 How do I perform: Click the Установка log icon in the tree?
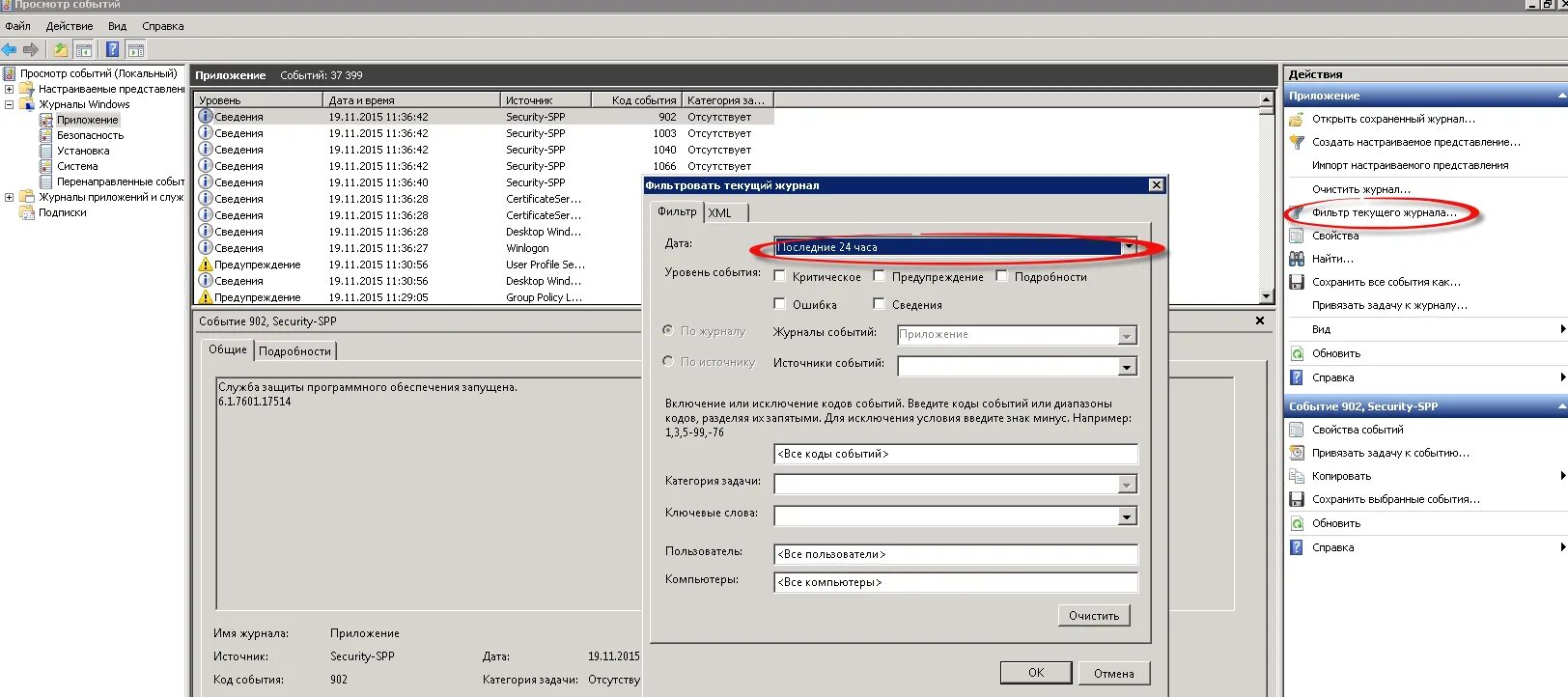pyautogui.click(x=46, y=151)
